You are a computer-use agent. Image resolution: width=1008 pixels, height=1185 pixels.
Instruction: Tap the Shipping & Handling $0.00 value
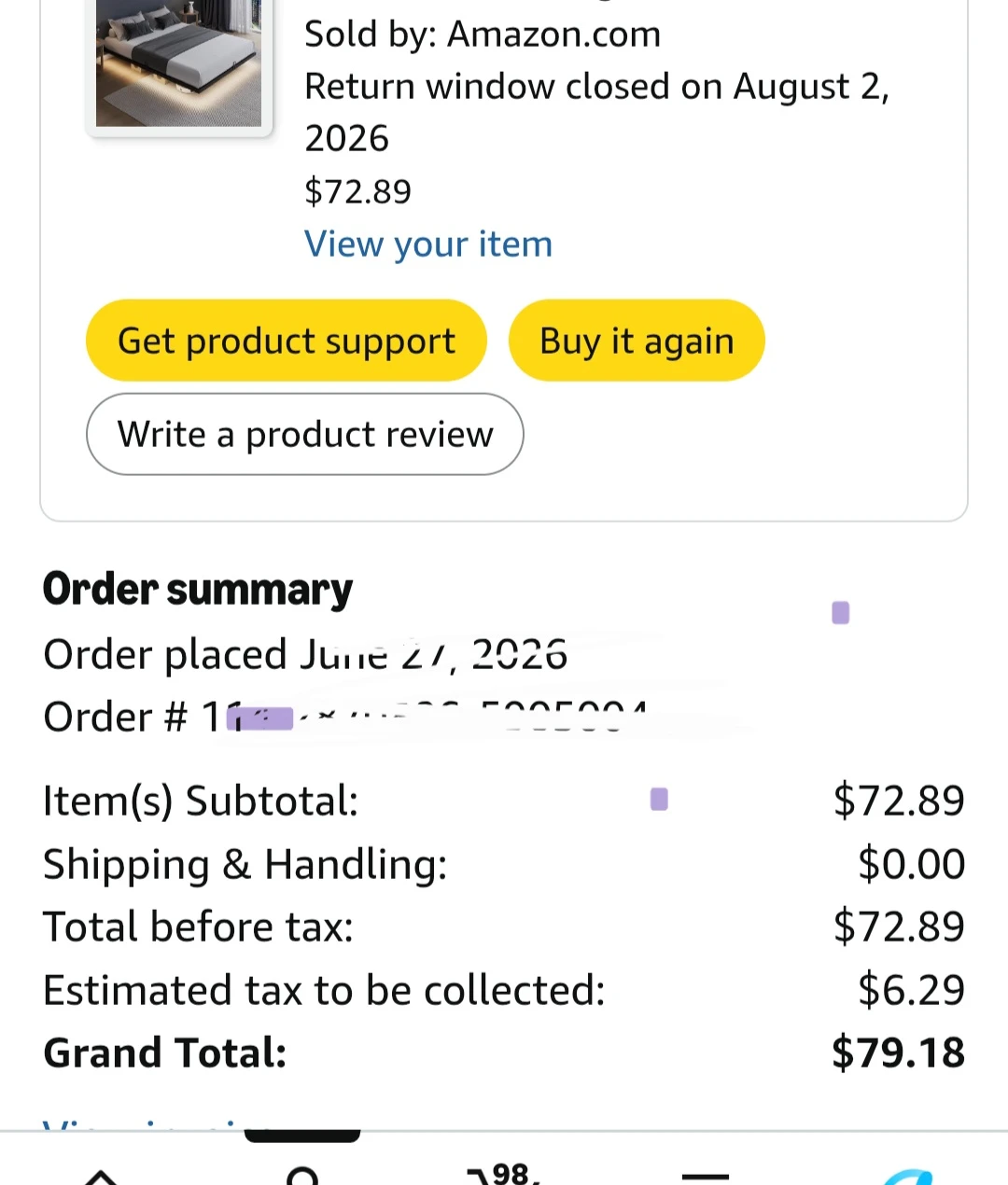(912, 864)
